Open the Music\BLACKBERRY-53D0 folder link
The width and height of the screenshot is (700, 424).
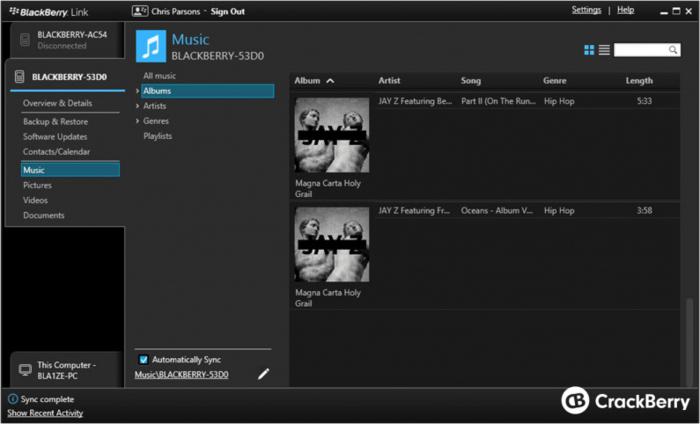coord(181,374)
